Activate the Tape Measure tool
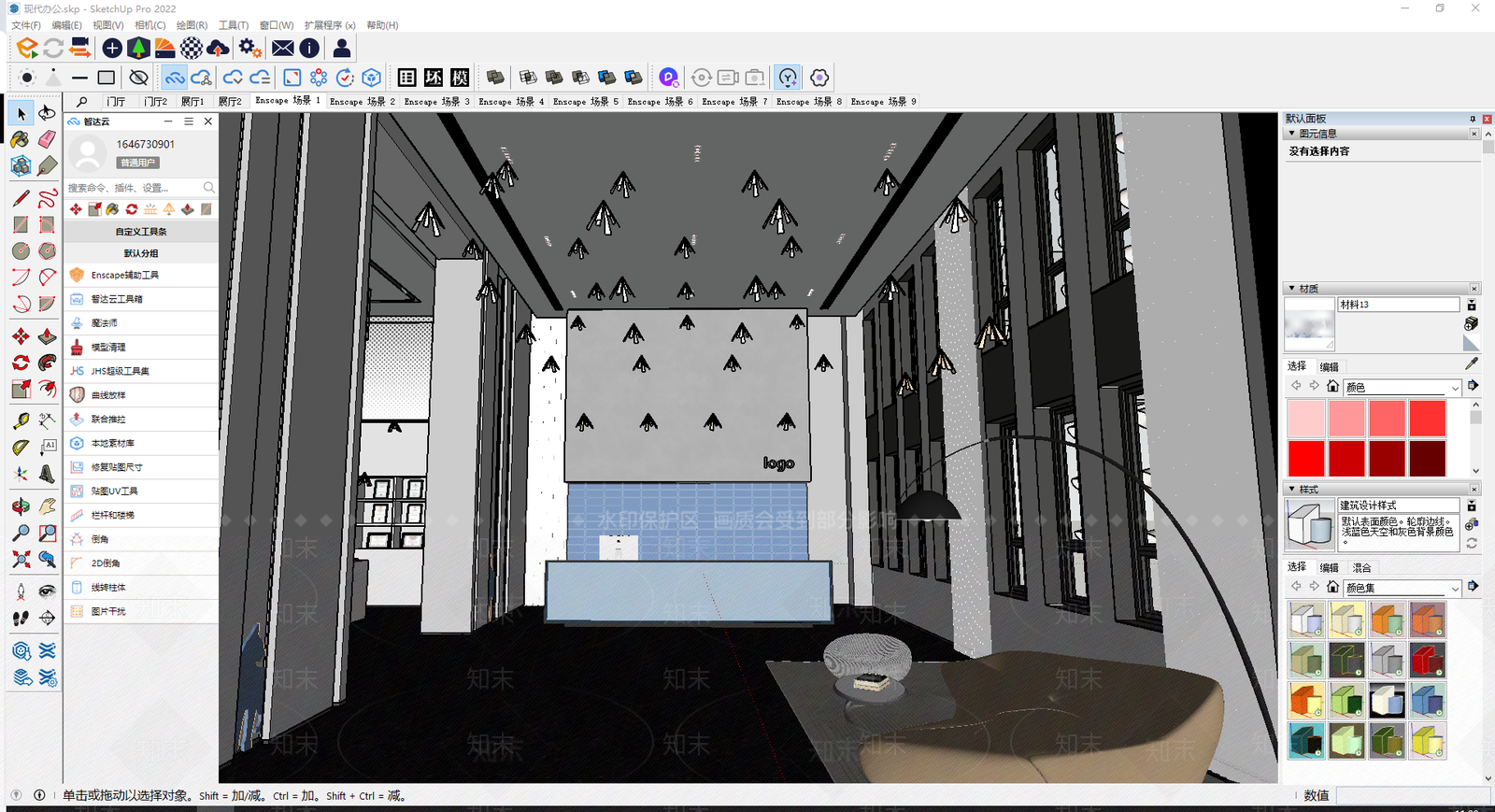 pyautogui.click(x=21, y=421)
